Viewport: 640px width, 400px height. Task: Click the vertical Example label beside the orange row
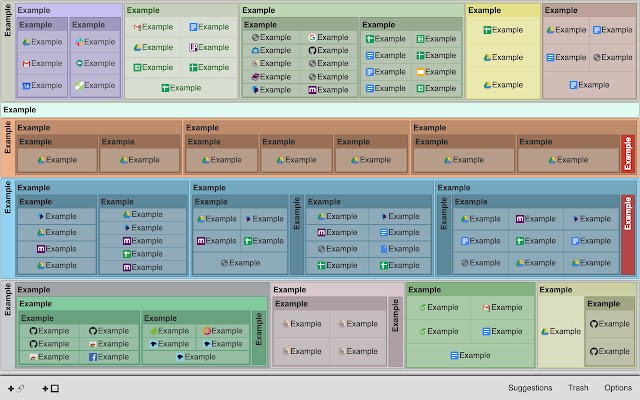(7, 137)
